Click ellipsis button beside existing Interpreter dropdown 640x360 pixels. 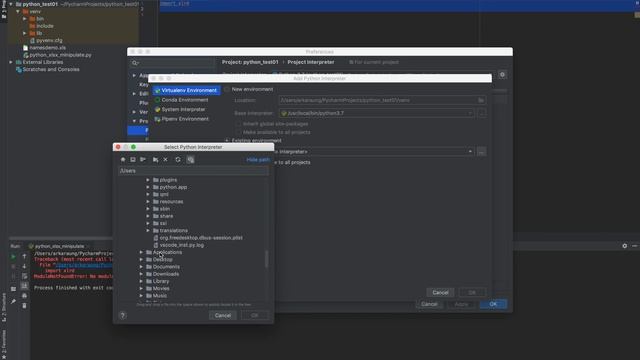(x=482, y=152)
